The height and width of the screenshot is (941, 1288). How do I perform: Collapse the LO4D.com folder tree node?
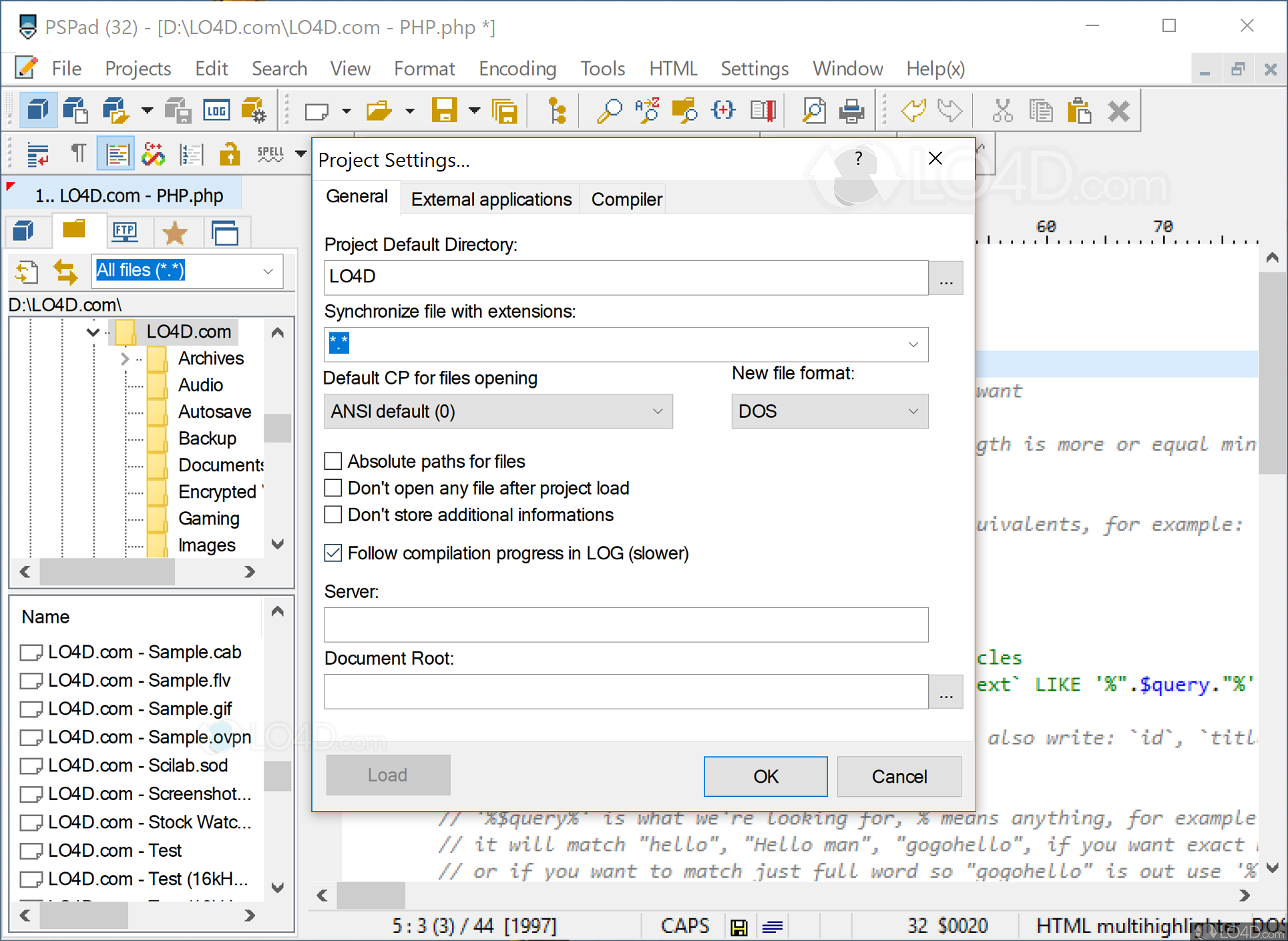coord(92,331)
